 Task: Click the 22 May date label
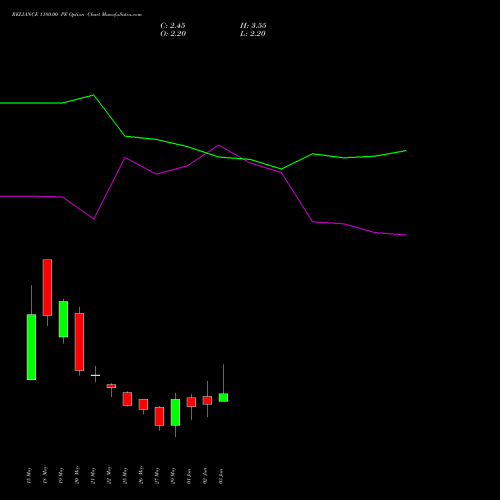(109, 475)
